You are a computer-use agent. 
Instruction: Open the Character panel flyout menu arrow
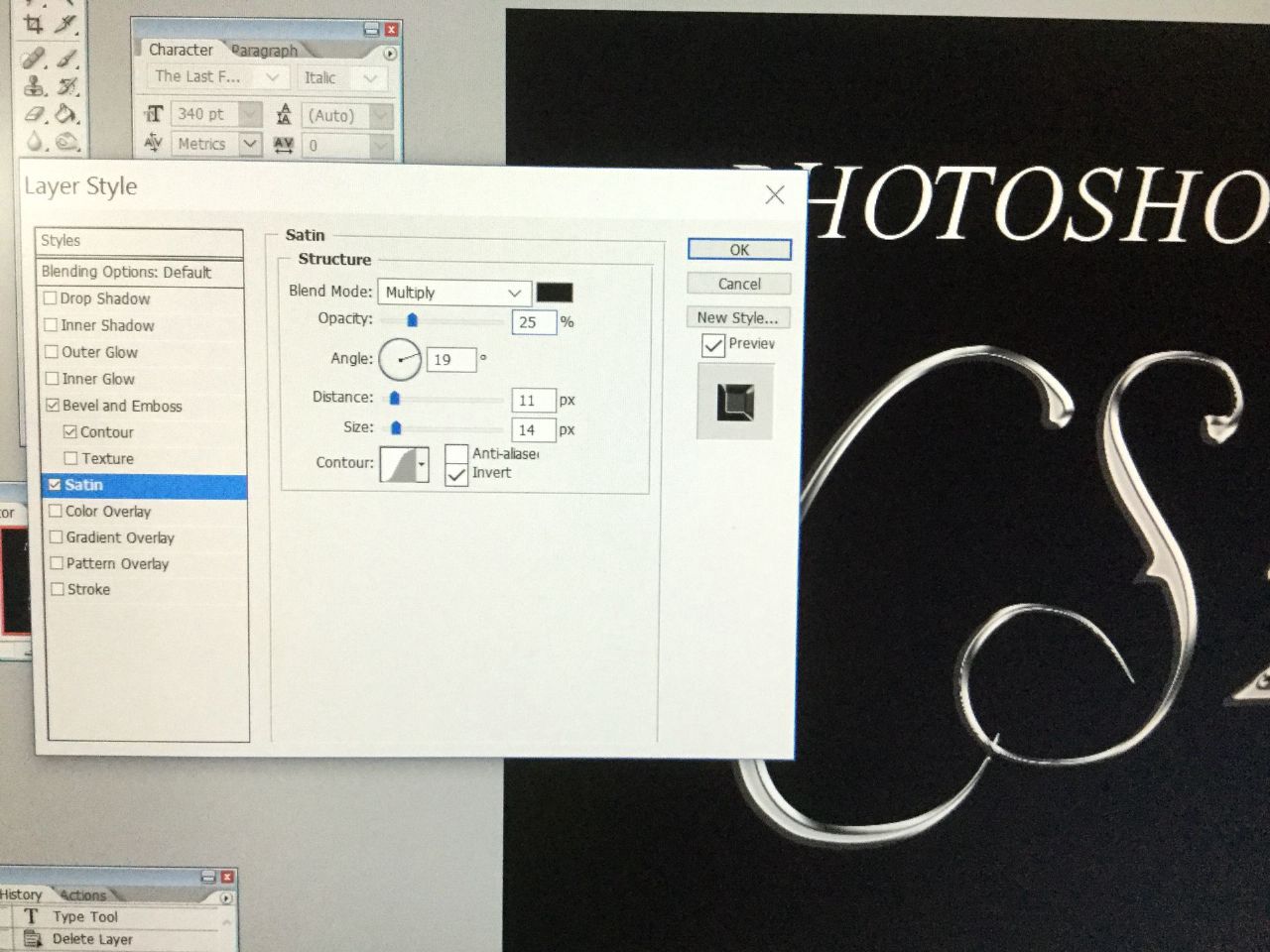click(x=390, y=54)
